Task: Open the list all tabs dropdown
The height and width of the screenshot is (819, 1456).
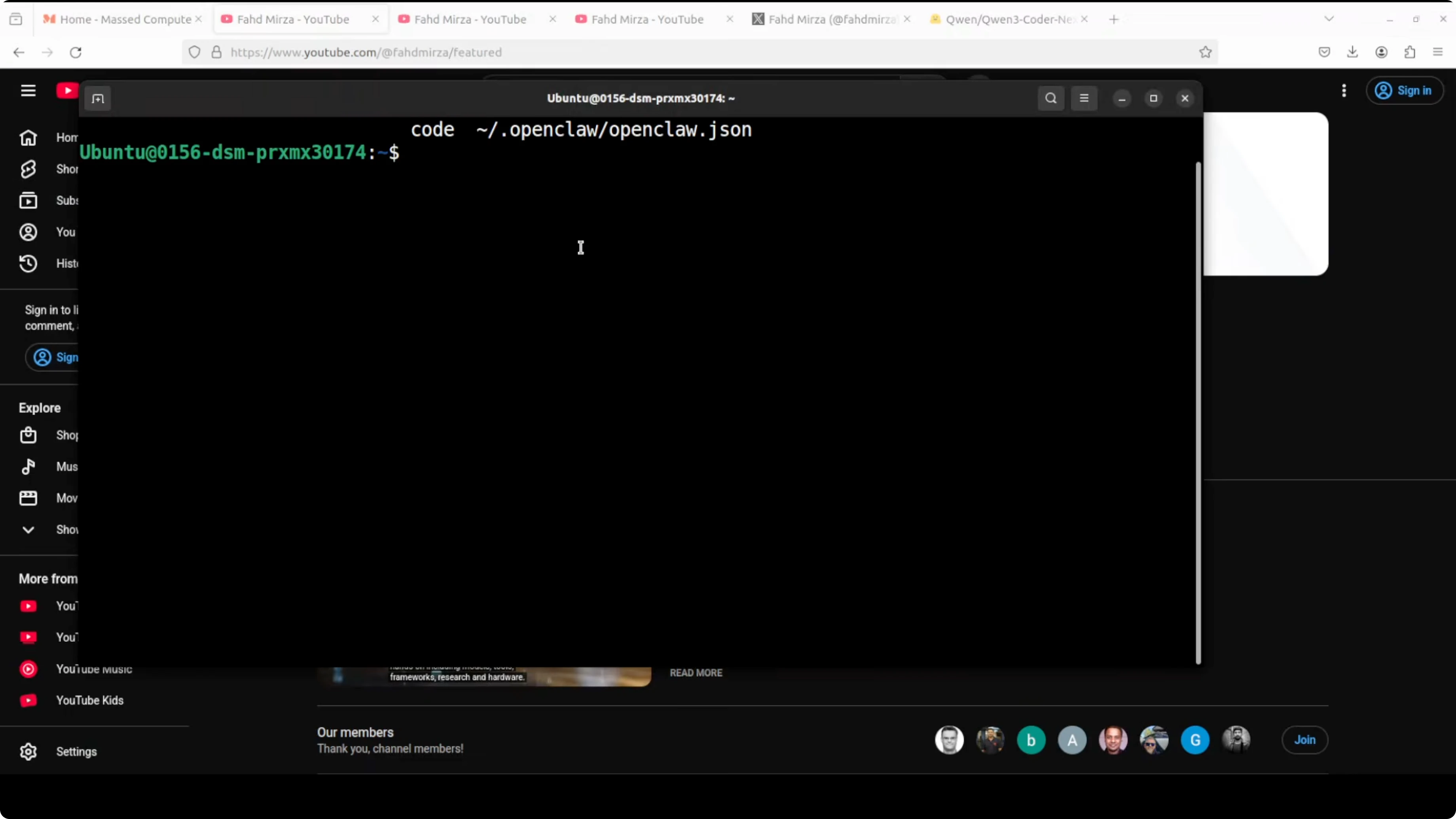Action: 1329,19
